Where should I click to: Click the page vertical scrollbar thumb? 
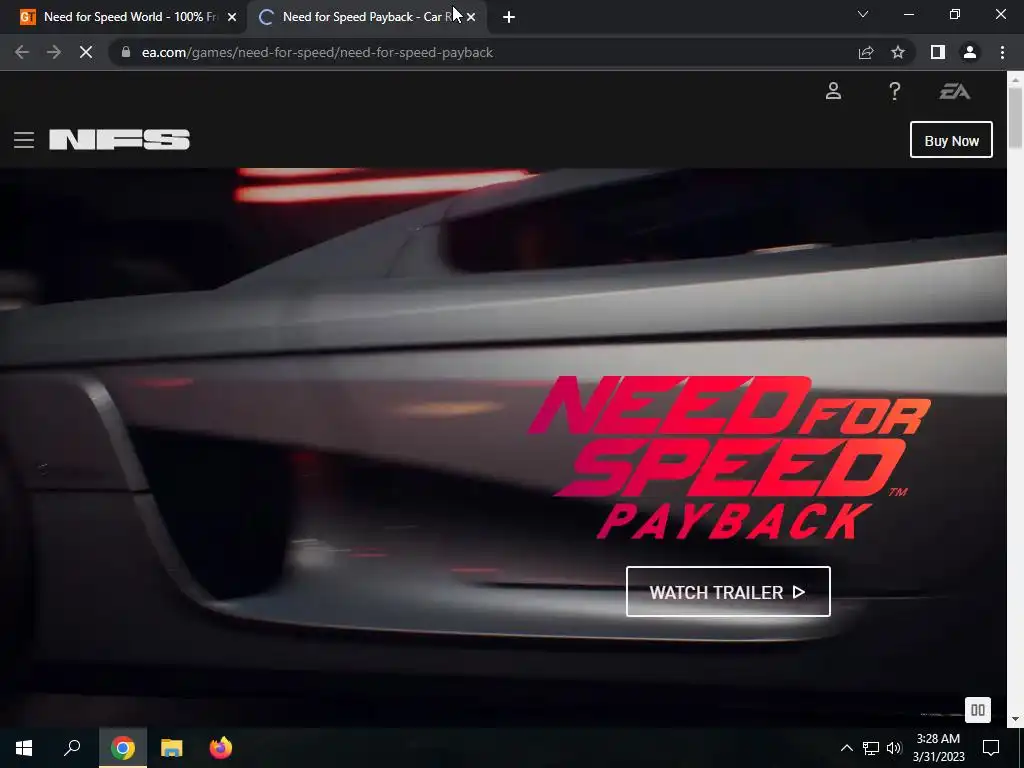(1015, 118)
